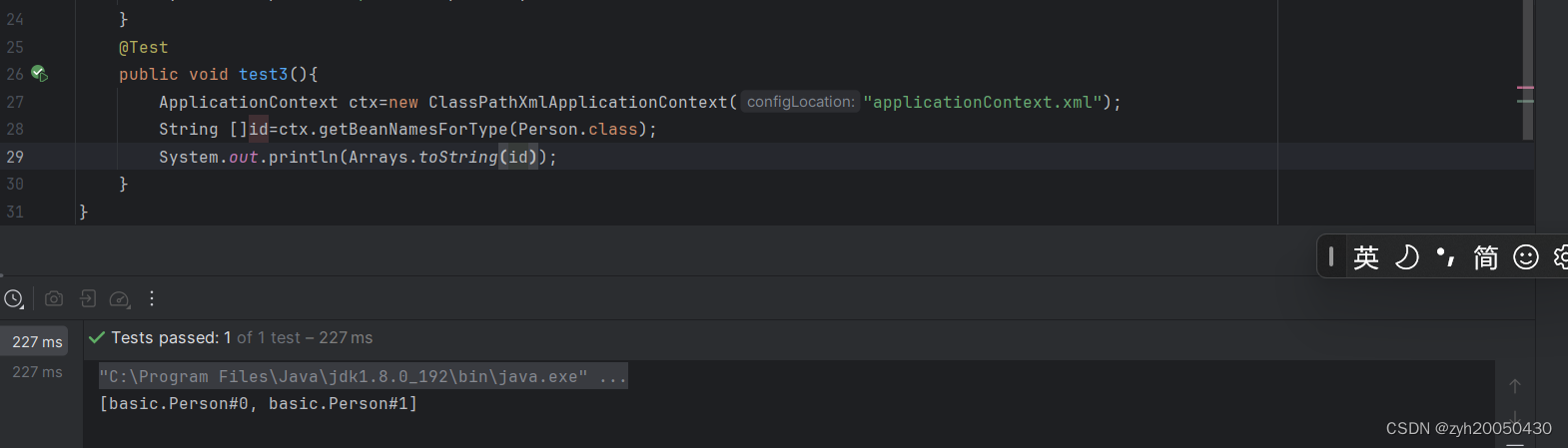Click line number 29 in the gutter

click(x=15, y=157)
